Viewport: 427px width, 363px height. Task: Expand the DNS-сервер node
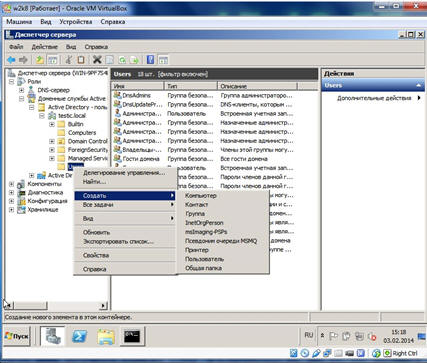pos(22,90)
